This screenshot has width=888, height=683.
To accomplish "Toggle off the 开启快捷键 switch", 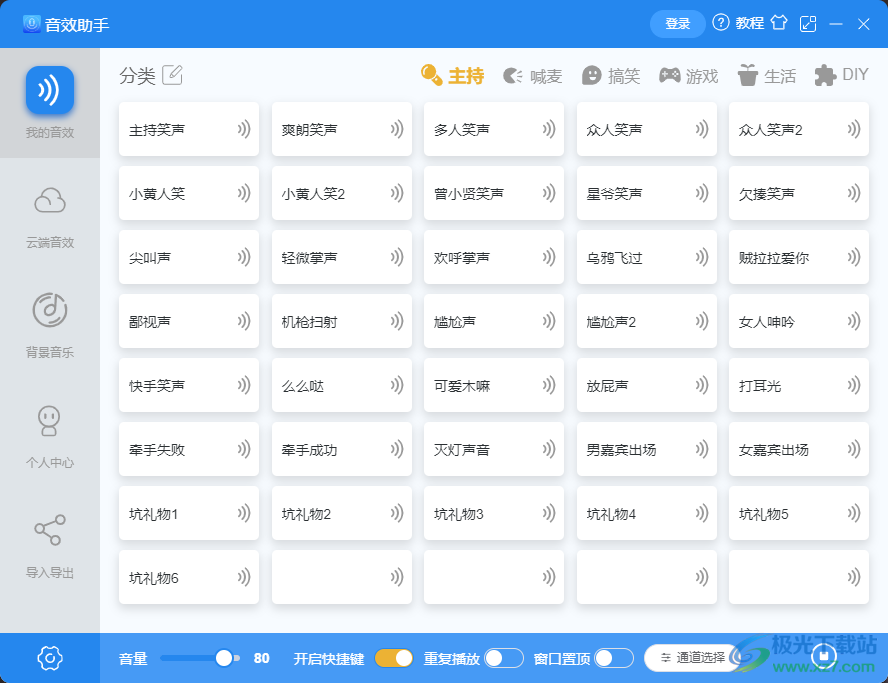I will point(393,658).
